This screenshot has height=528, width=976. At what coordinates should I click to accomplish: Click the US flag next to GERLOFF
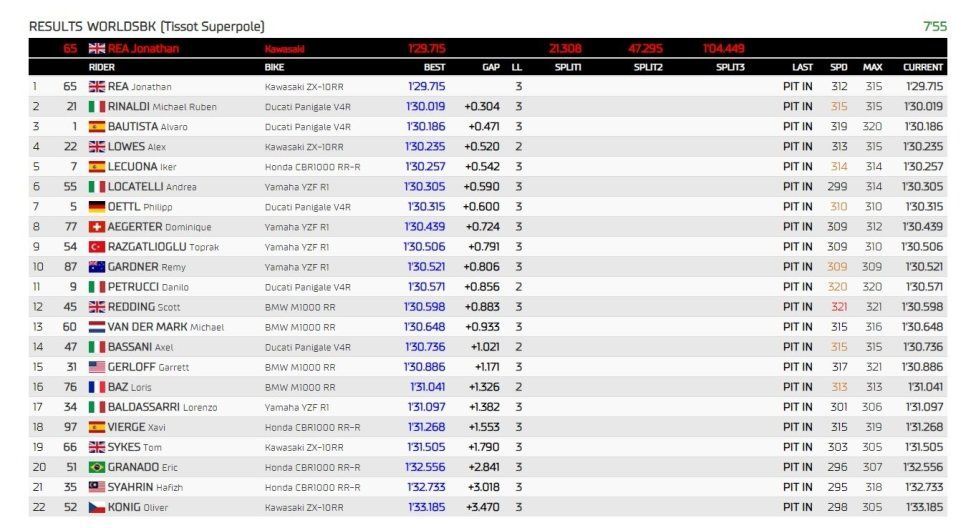tap(96, 367)
